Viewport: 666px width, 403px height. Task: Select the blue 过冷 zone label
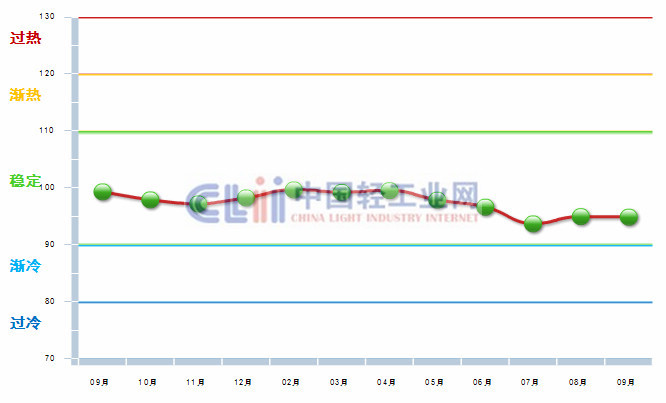(x=25, y=323)
